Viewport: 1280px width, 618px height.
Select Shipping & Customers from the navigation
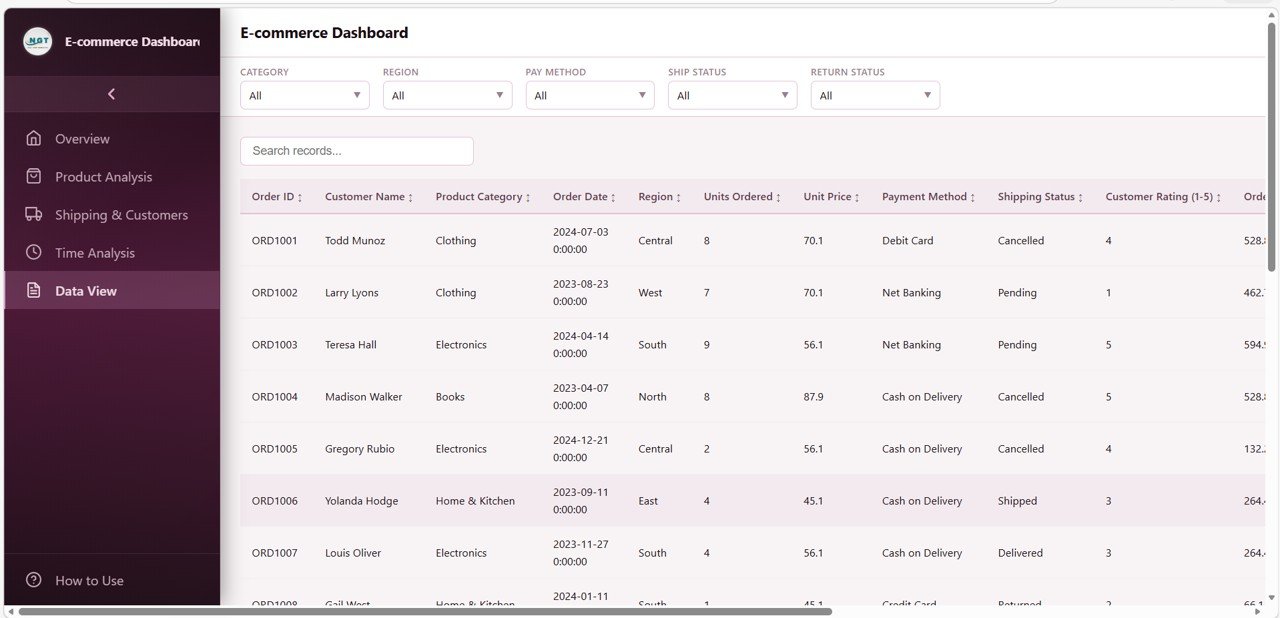click(122, 214)
